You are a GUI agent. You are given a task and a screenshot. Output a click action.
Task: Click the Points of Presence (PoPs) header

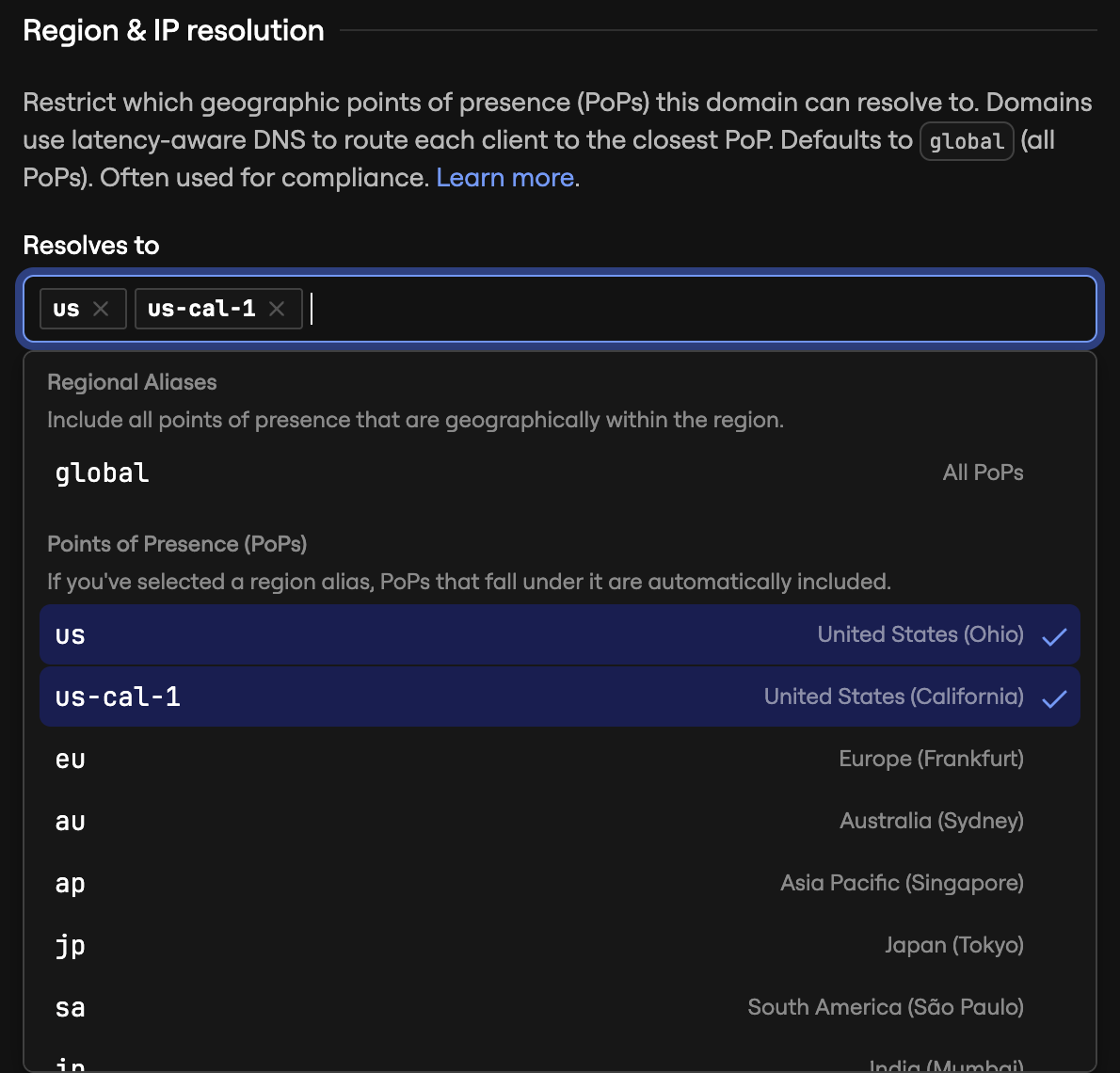pyautogui.click(x=177, y=544)
